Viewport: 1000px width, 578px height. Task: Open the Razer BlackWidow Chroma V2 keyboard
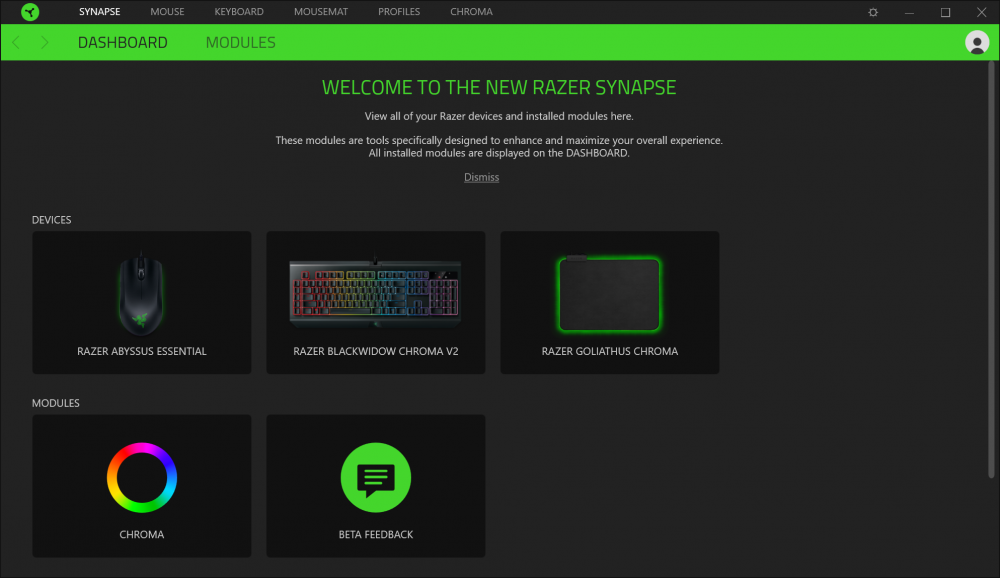pos(376,302)
